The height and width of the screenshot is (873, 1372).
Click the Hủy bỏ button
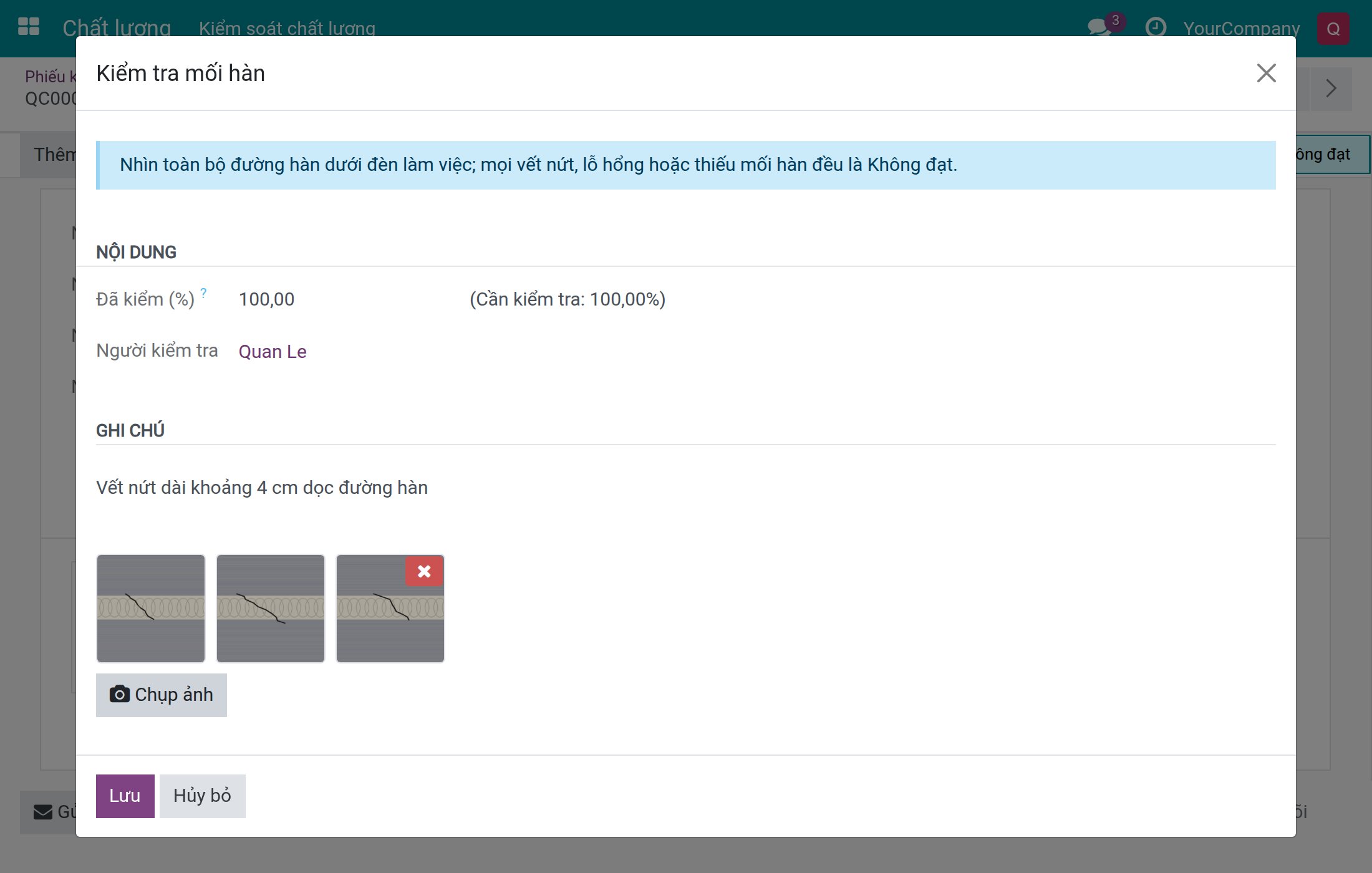click(202, 796)
